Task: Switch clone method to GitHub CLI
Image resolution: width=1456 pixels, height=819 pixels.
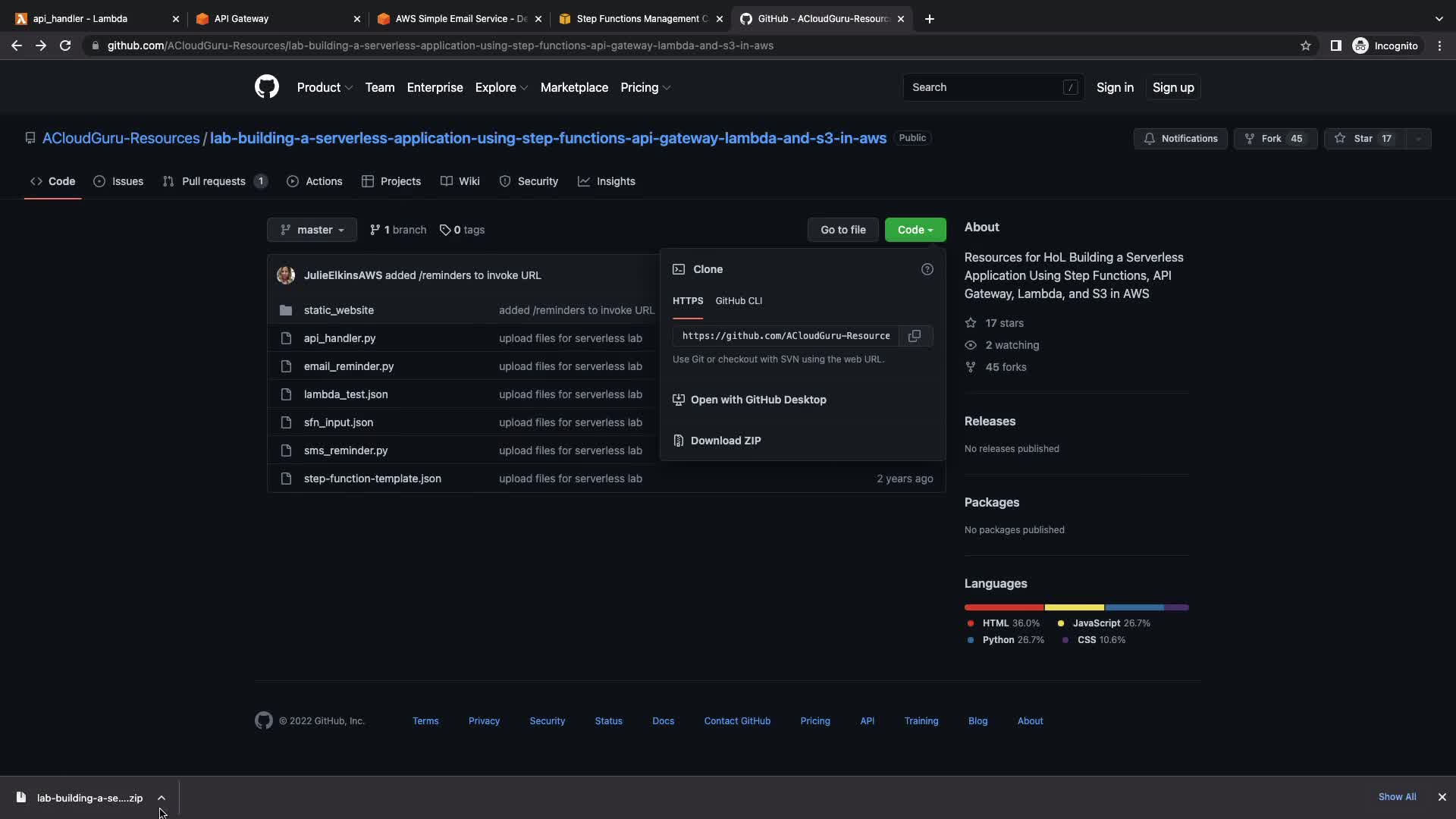Action: tap(738, 301)
